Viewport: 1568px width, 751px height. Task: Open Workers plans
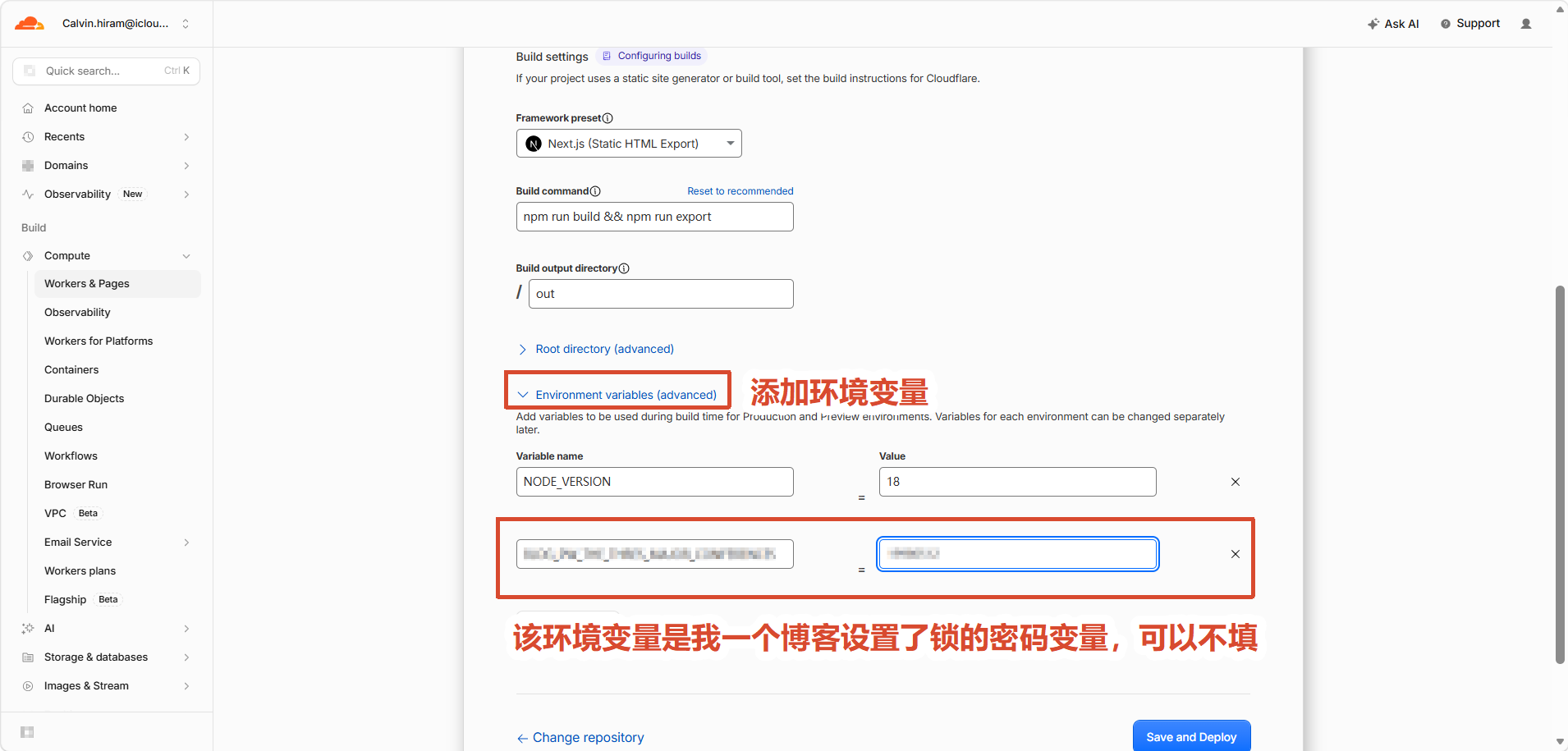[80, 571]
